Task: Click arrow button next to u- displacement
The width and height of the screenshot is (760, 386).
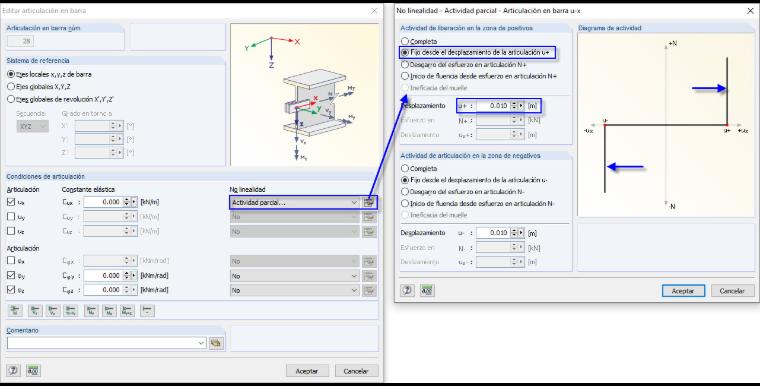Action: [521, 233]
